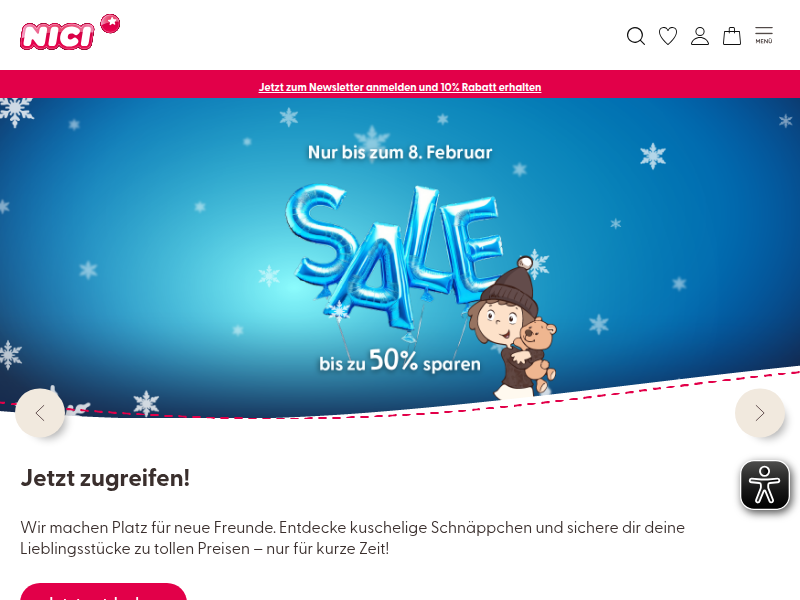Click the red newsletter announcement bar
This screenshot has width=800, height=600.
[400, 84]
